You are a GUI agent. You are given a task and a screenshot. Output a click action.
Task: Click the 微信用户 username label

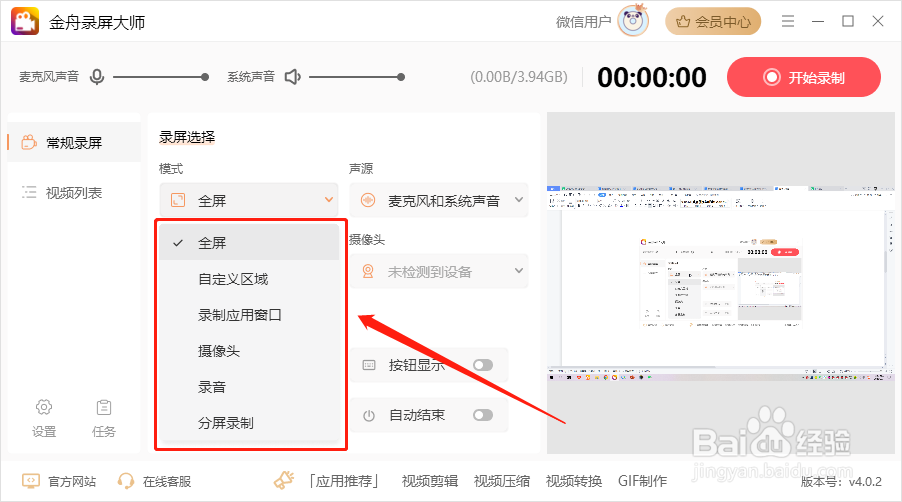(x=583, y=22)
